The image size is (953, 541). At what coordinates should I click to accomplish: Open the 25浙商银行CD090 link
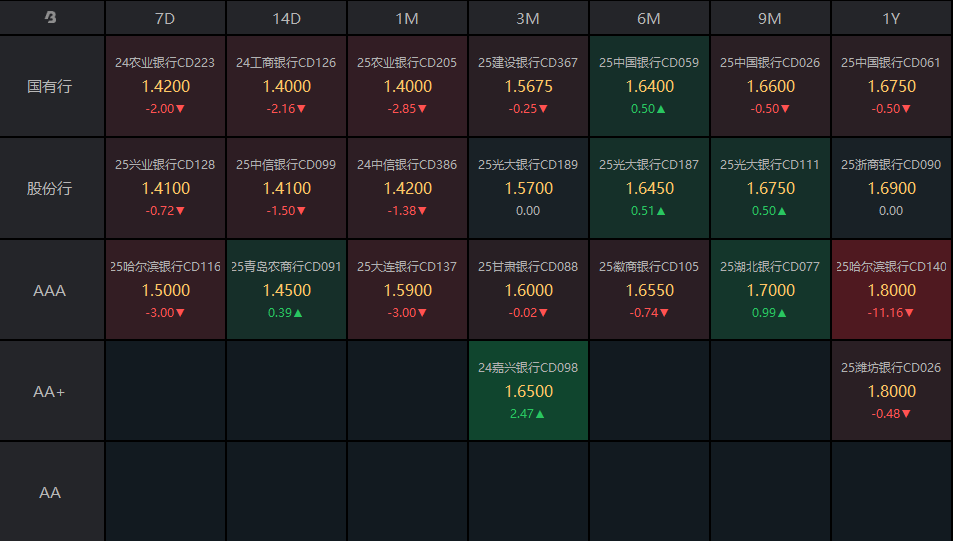coord(891,165)
